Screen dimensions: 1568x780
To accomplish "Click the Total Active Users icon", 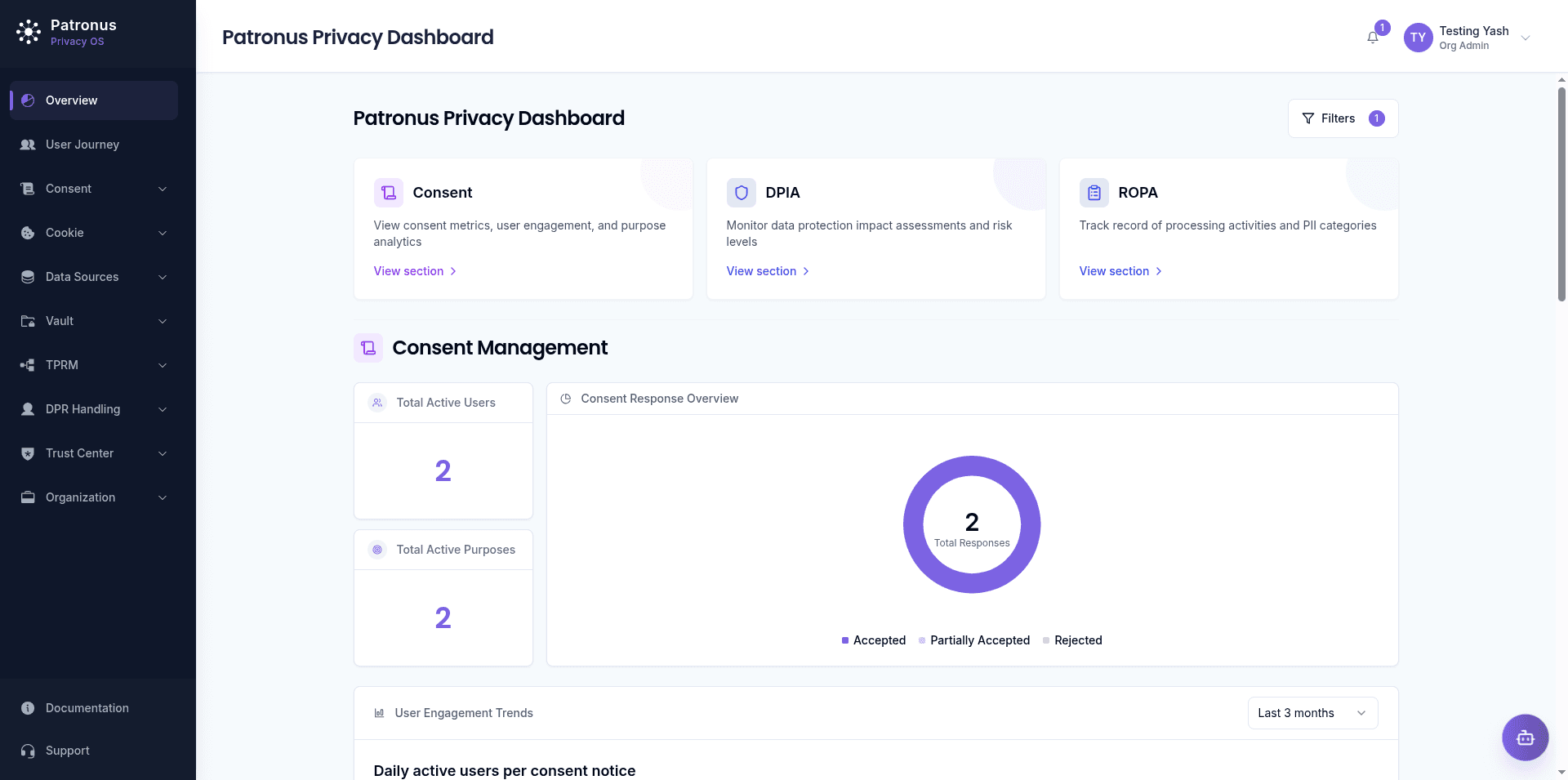I will click(377, 402).
